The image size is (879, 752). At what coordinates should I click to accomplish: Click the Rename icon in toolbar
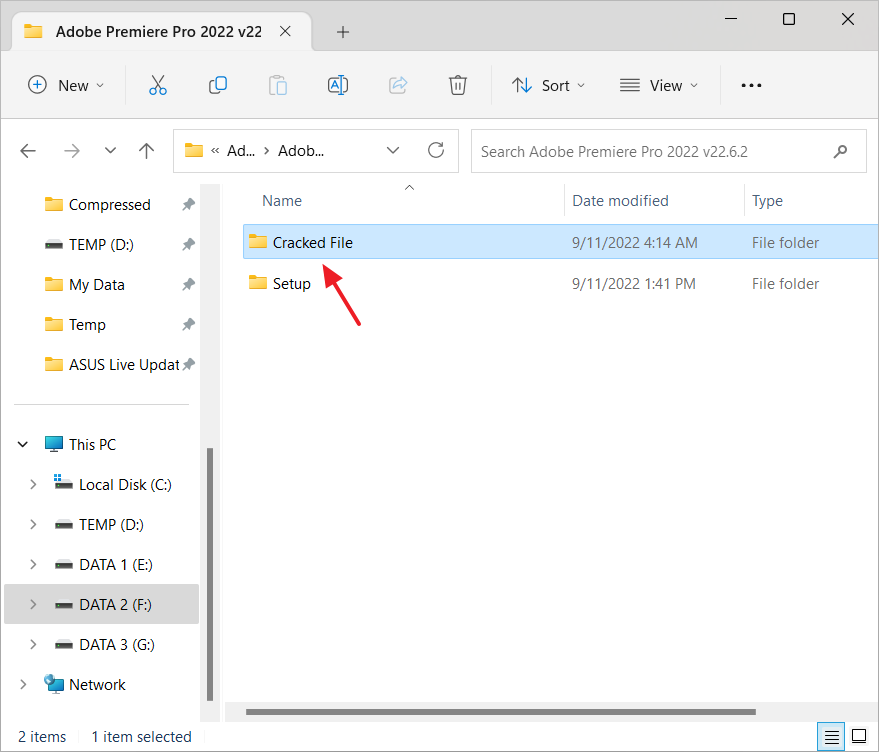[x=338, y=85]
